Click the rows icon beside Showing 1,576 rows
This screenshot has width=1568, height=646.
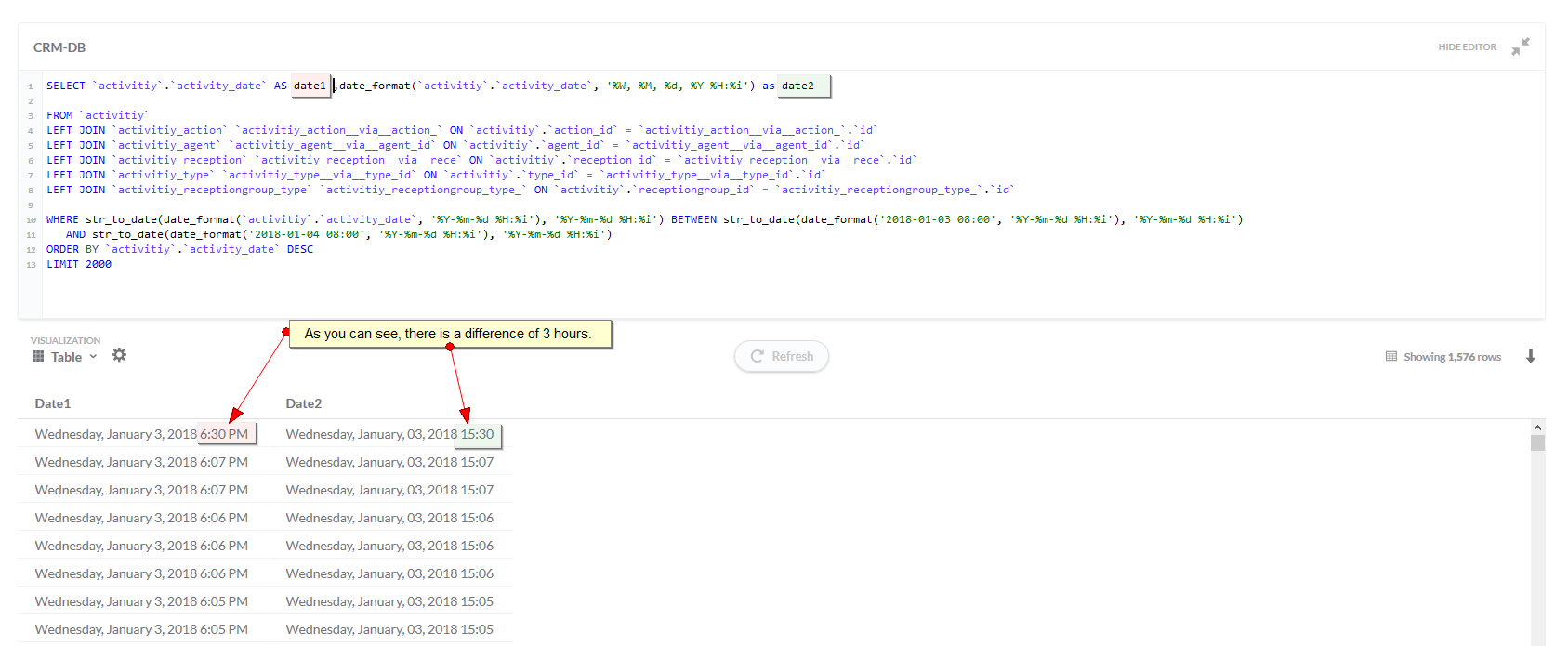[1391, 356]
